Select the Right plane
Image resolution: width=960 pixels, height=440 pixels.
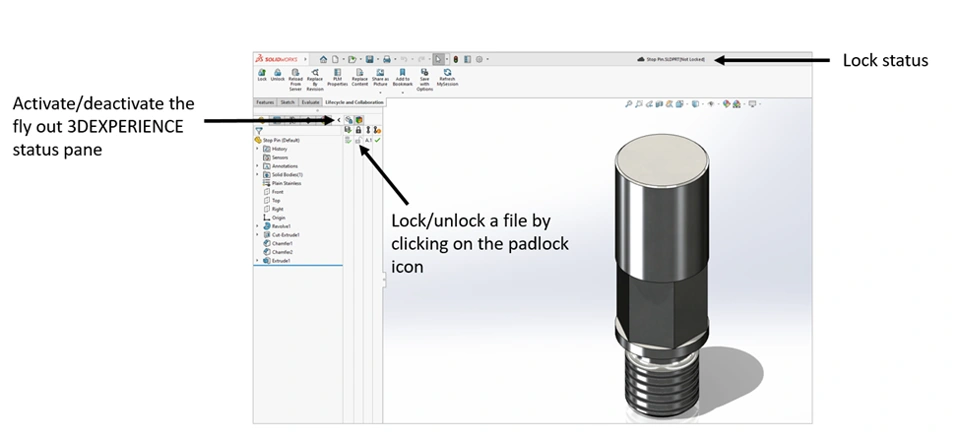coord(273,209)
